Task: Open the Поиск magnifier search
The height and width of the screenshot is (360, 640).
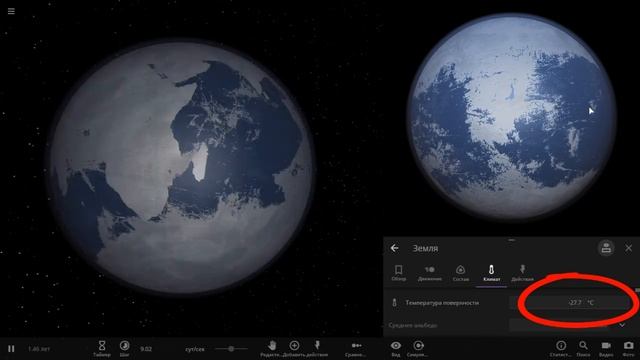Action: [583, 348]
